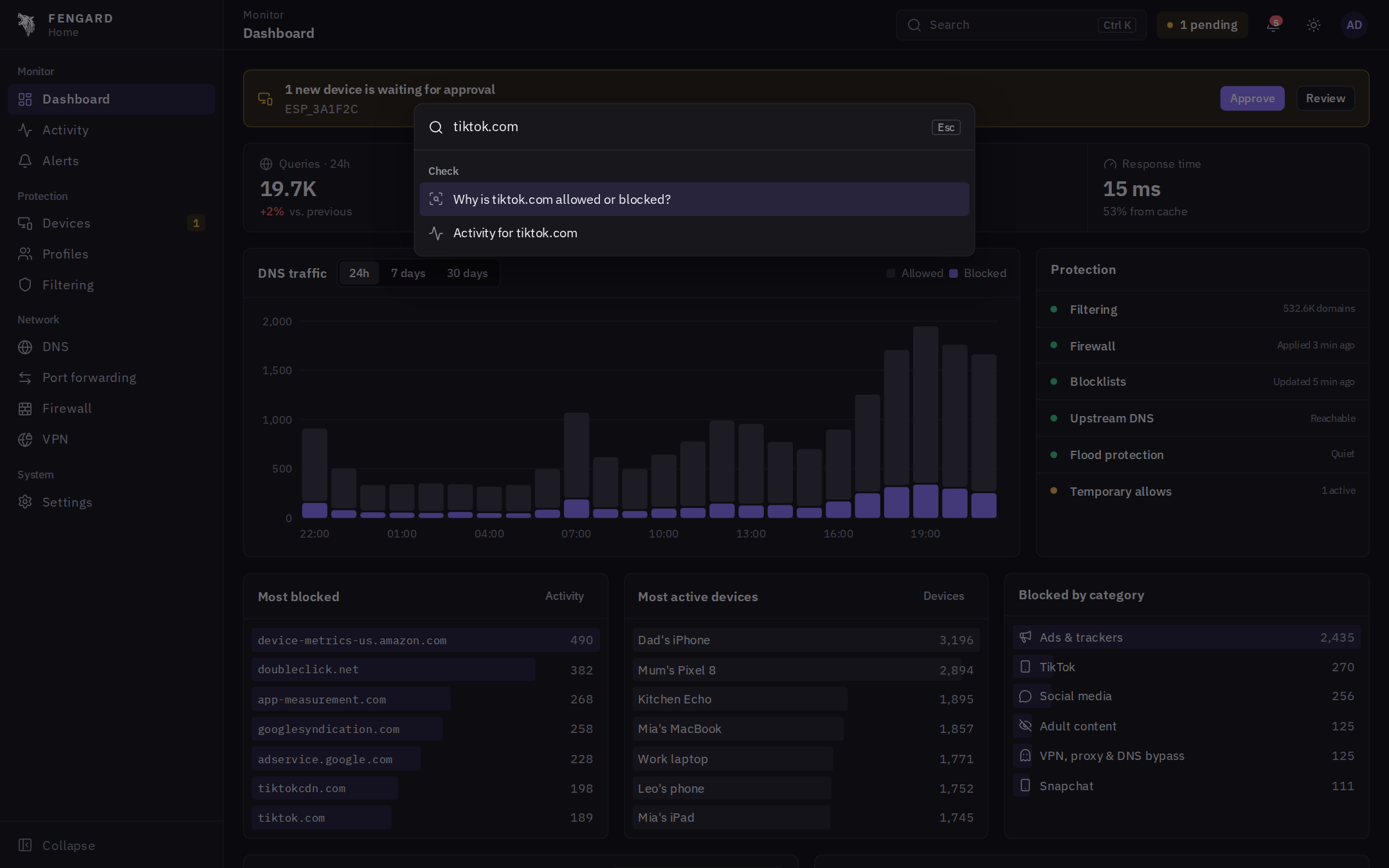This screenshot has height=868, width=1389.
Task: Click the Profiles people icon
Action: point(25,254)
